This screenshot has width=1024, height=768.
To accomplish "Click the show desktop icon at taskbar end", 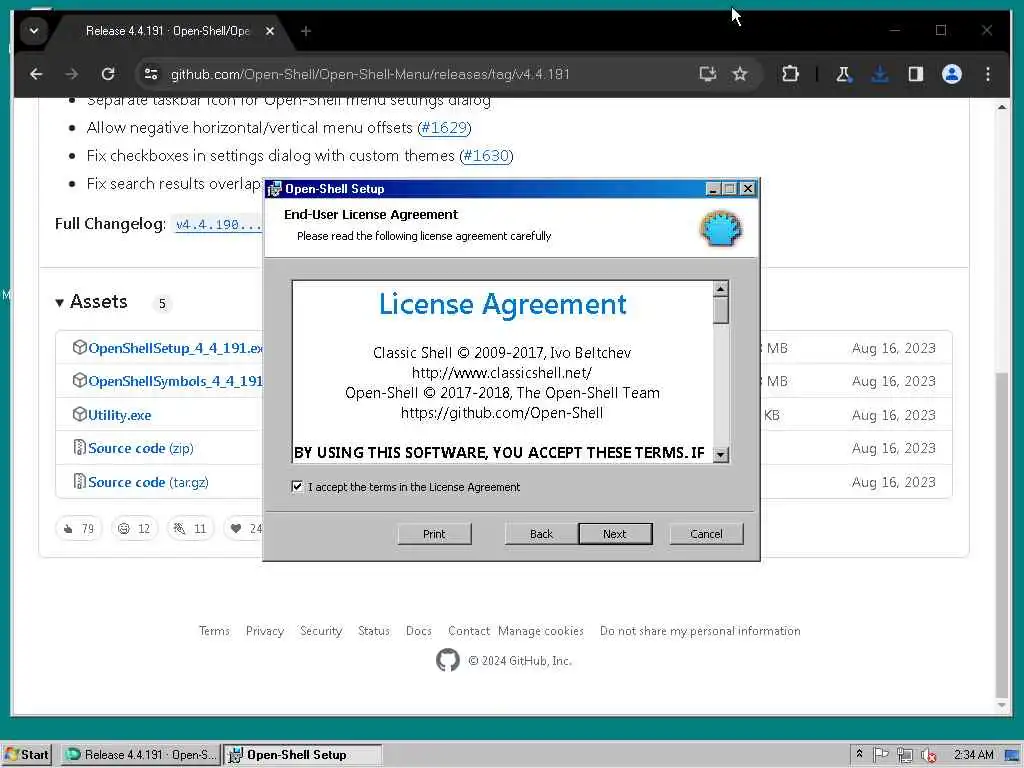I will (x=1012, y=756).
